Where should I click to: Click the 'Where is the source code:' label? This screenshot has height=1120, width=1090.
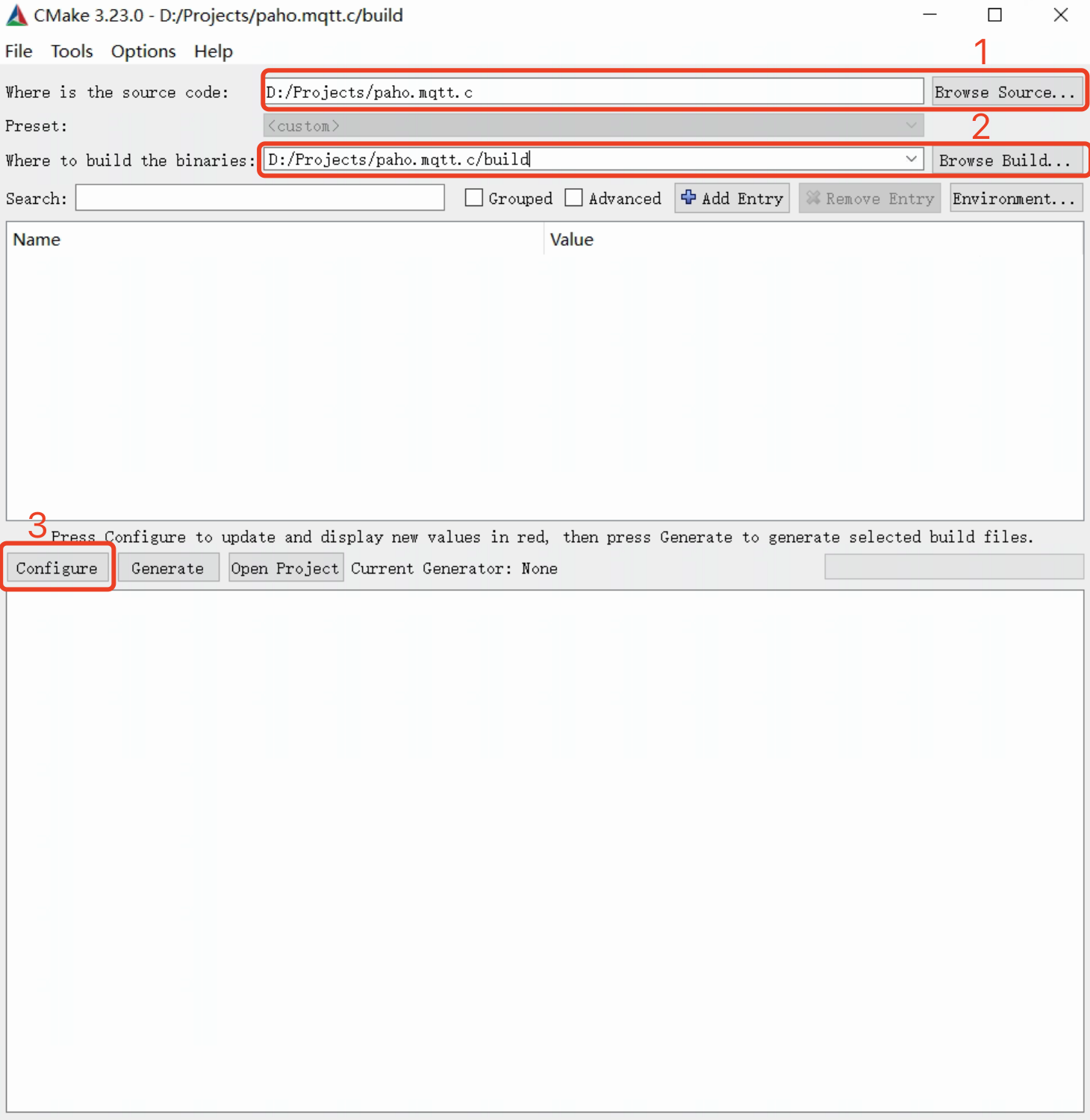click(x=117, y=92)
